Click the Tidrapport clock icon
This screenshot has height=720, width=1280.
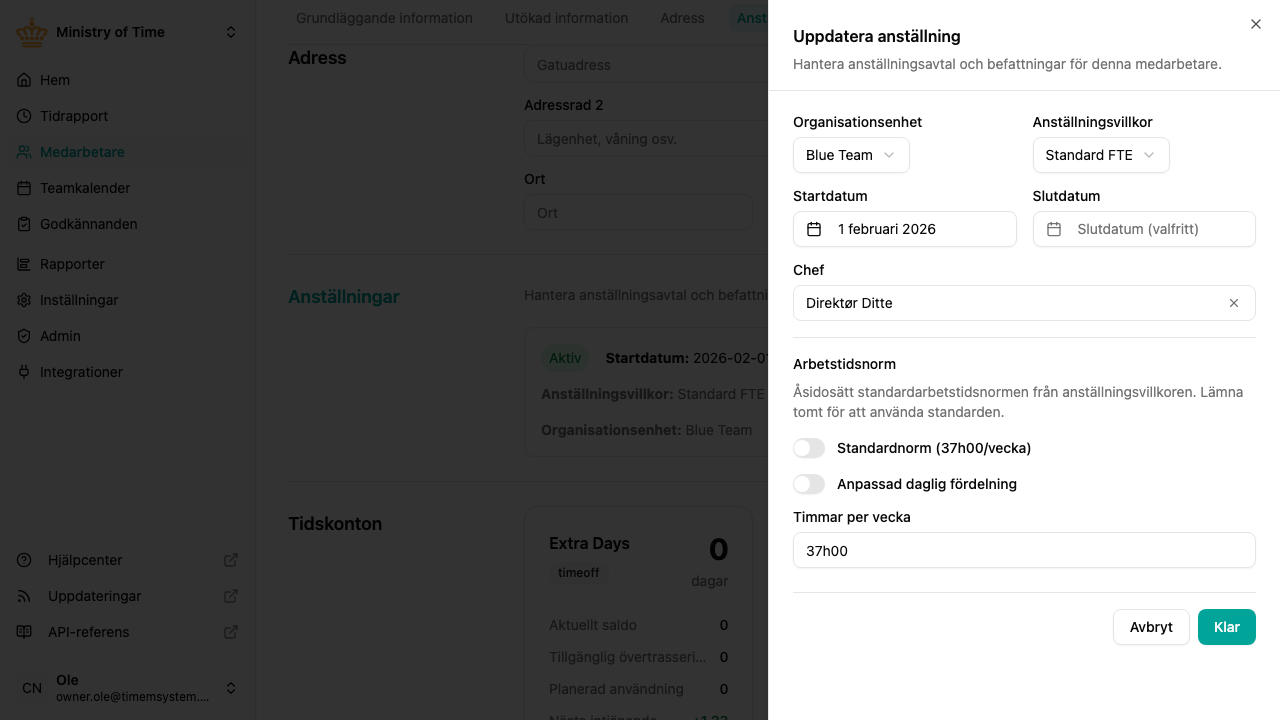[24, 116]
